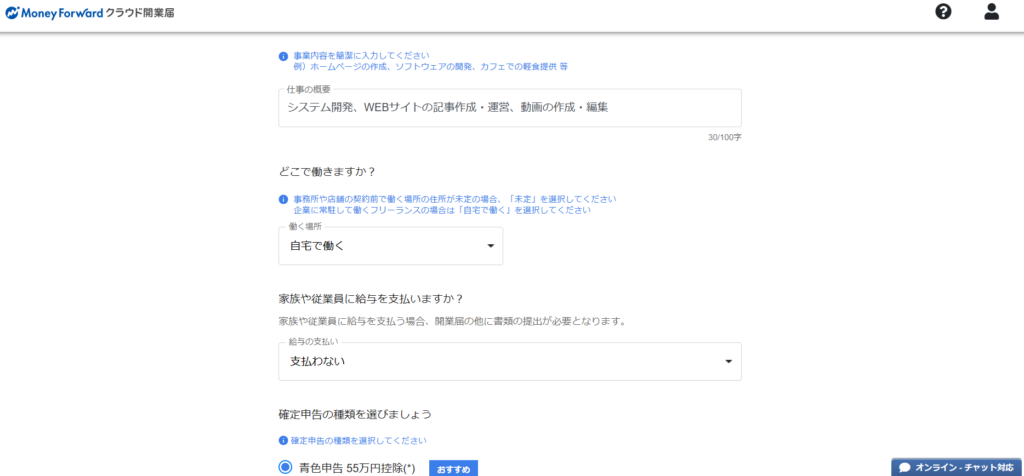
Task: Select the 青色申告 55万円控除 radio button
Action: [285, 467]
